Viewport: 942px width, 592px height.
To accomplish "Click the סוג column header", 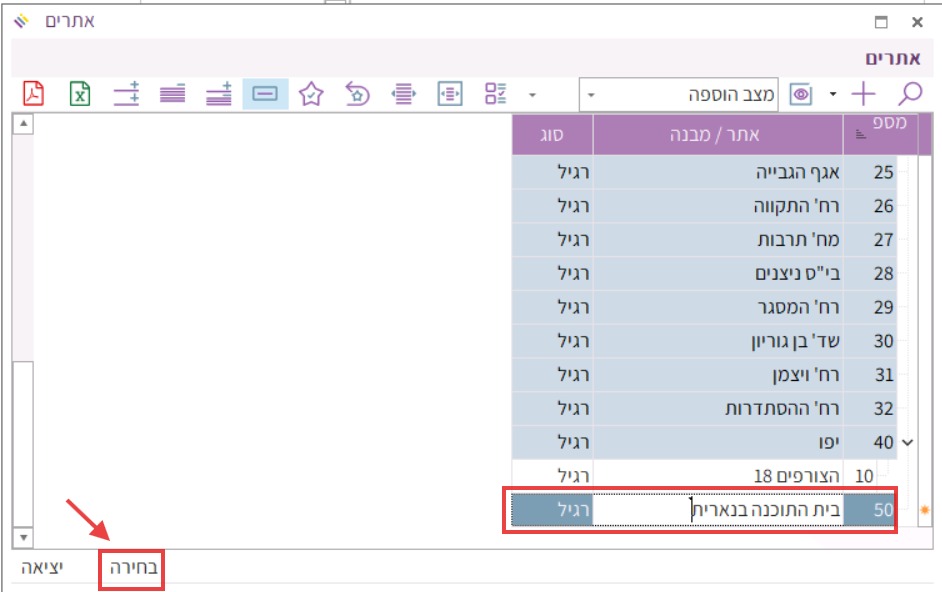I will 552,134.
